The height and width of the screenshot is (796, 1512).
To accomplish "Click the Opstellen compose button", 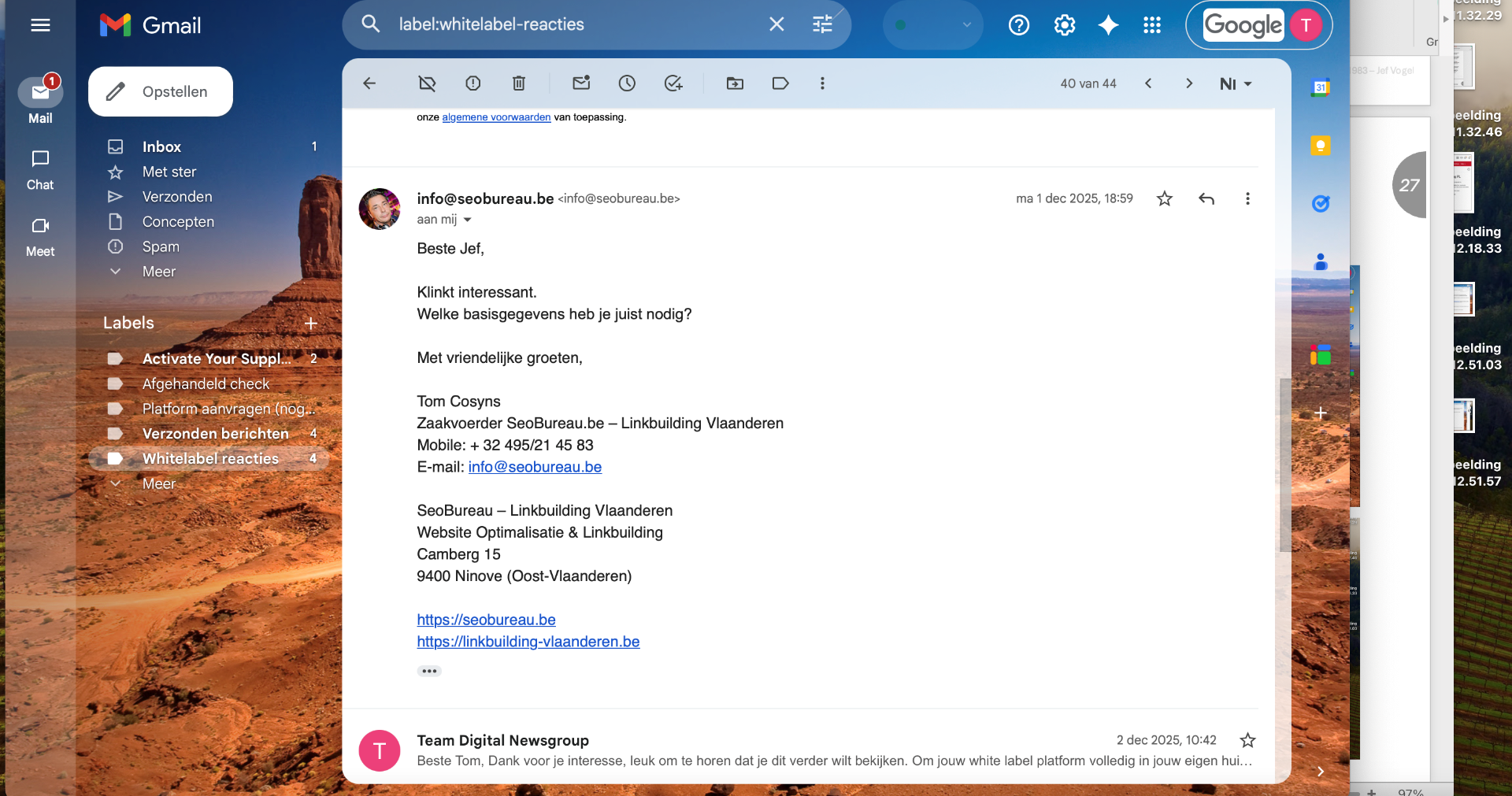I will point(161,91).
